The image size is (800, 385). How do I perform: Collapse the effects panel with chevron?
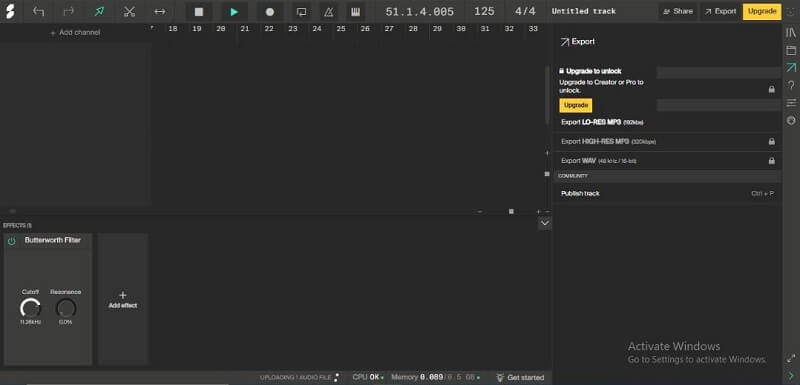pos(544,223)
